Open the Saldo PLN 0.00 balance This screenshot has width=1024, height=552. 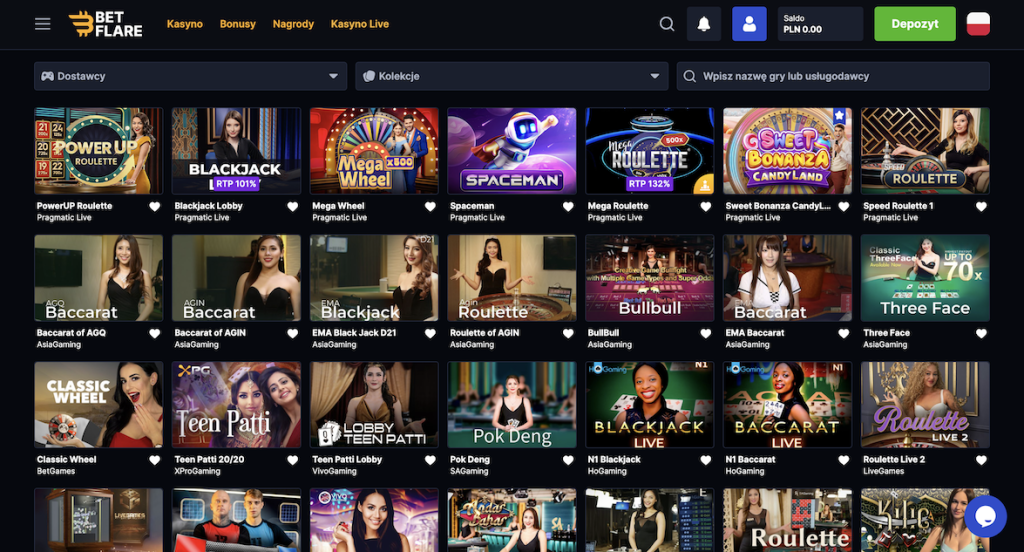(820, 24)
